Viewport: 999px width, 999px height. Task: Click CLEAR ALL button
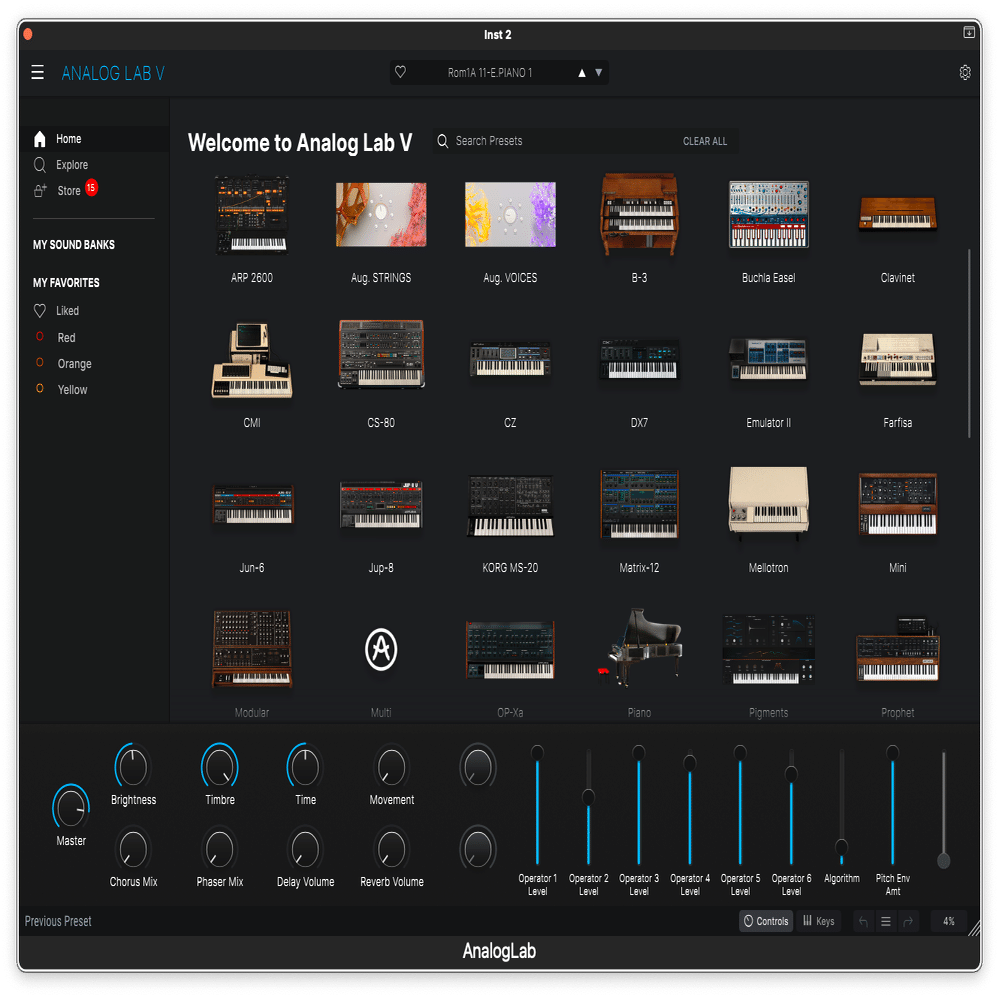coord(705,141)
